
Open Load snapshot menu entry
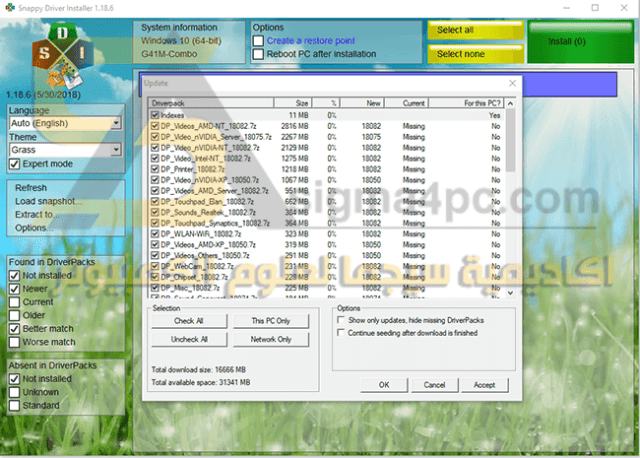[x=49, y=201]
